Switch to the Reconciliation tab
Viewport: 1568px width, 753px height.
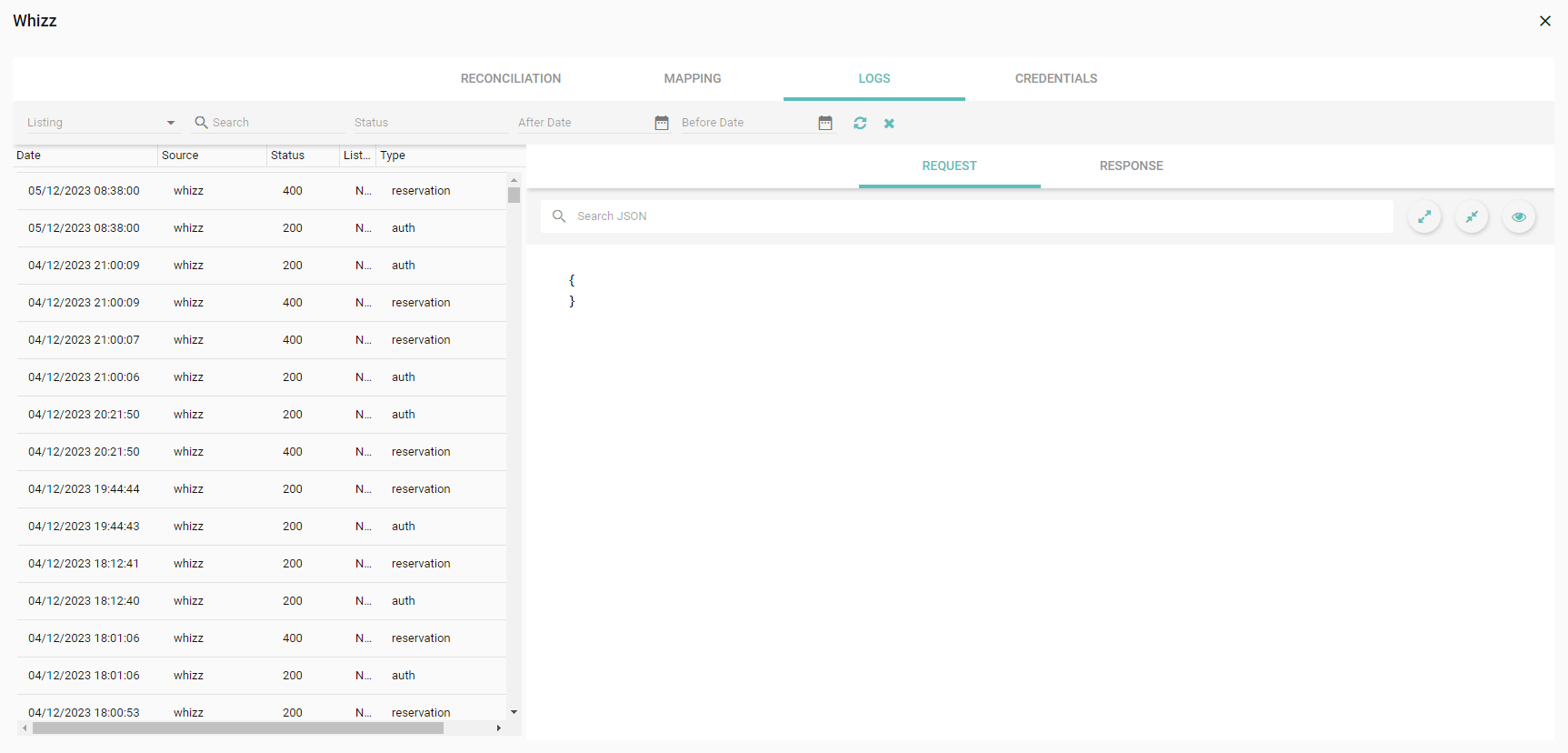[x=511, y=79]
